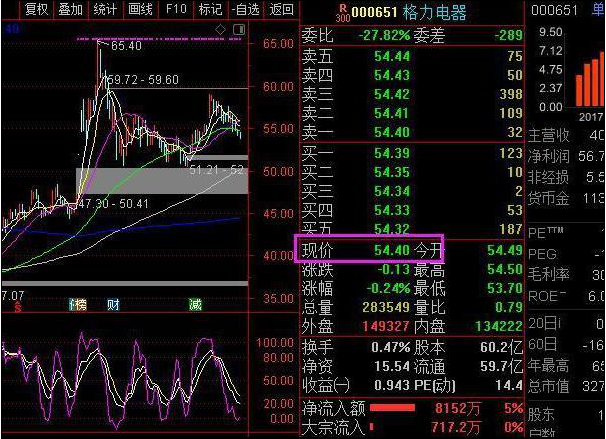Click 最高 value 54.50
This screenshot has height=439, width=606.
click(505, 269)
